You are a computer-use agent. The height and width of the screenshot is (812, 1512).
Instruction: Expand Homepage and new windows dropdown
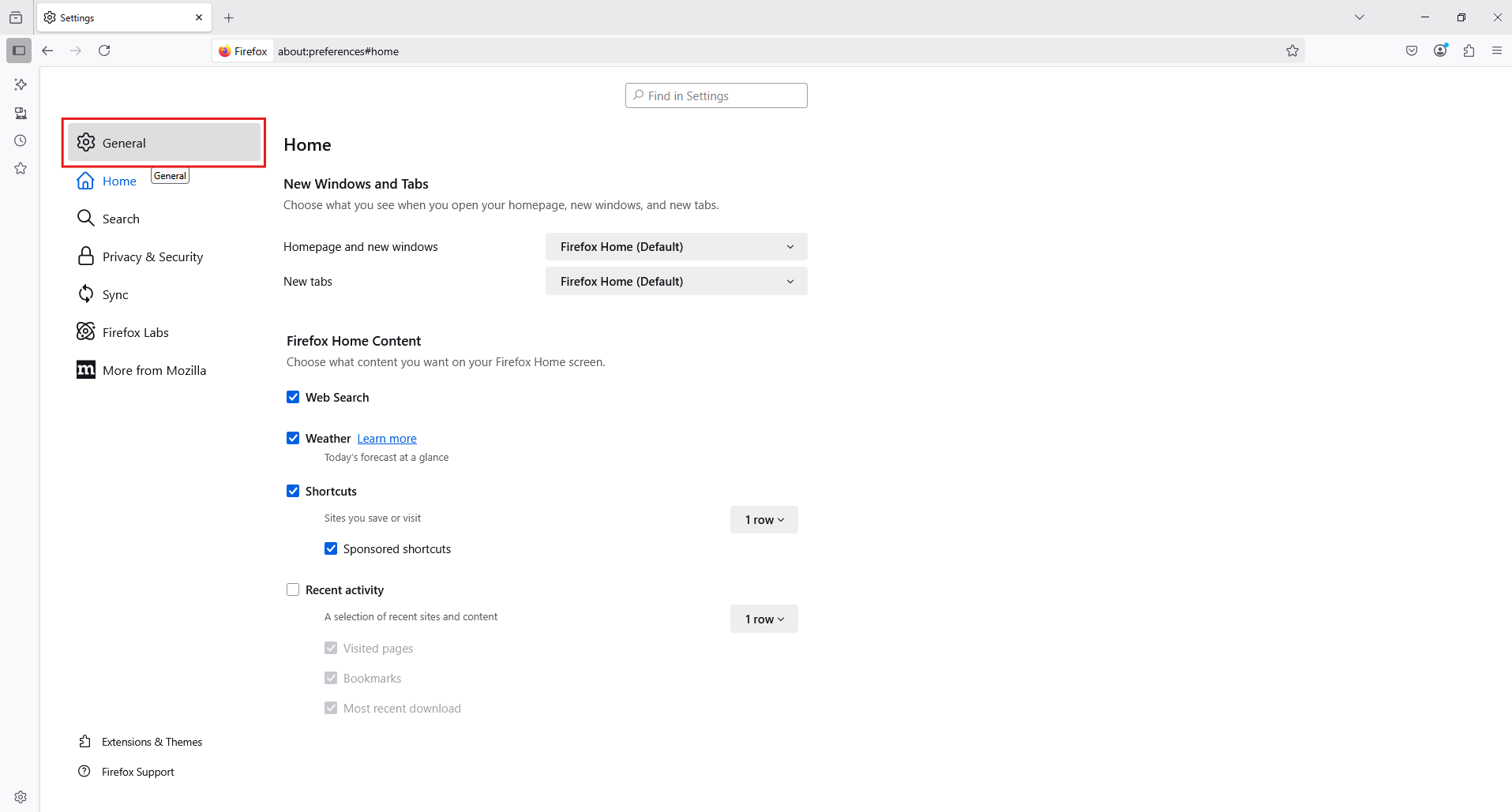tap(676, 247)
